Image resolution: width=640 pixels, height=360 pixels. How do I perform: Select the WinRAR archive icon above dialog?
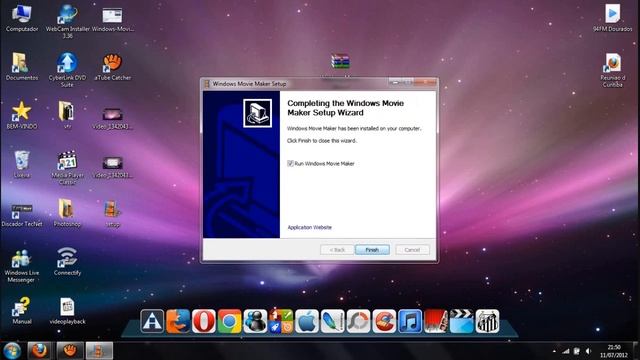340,61
